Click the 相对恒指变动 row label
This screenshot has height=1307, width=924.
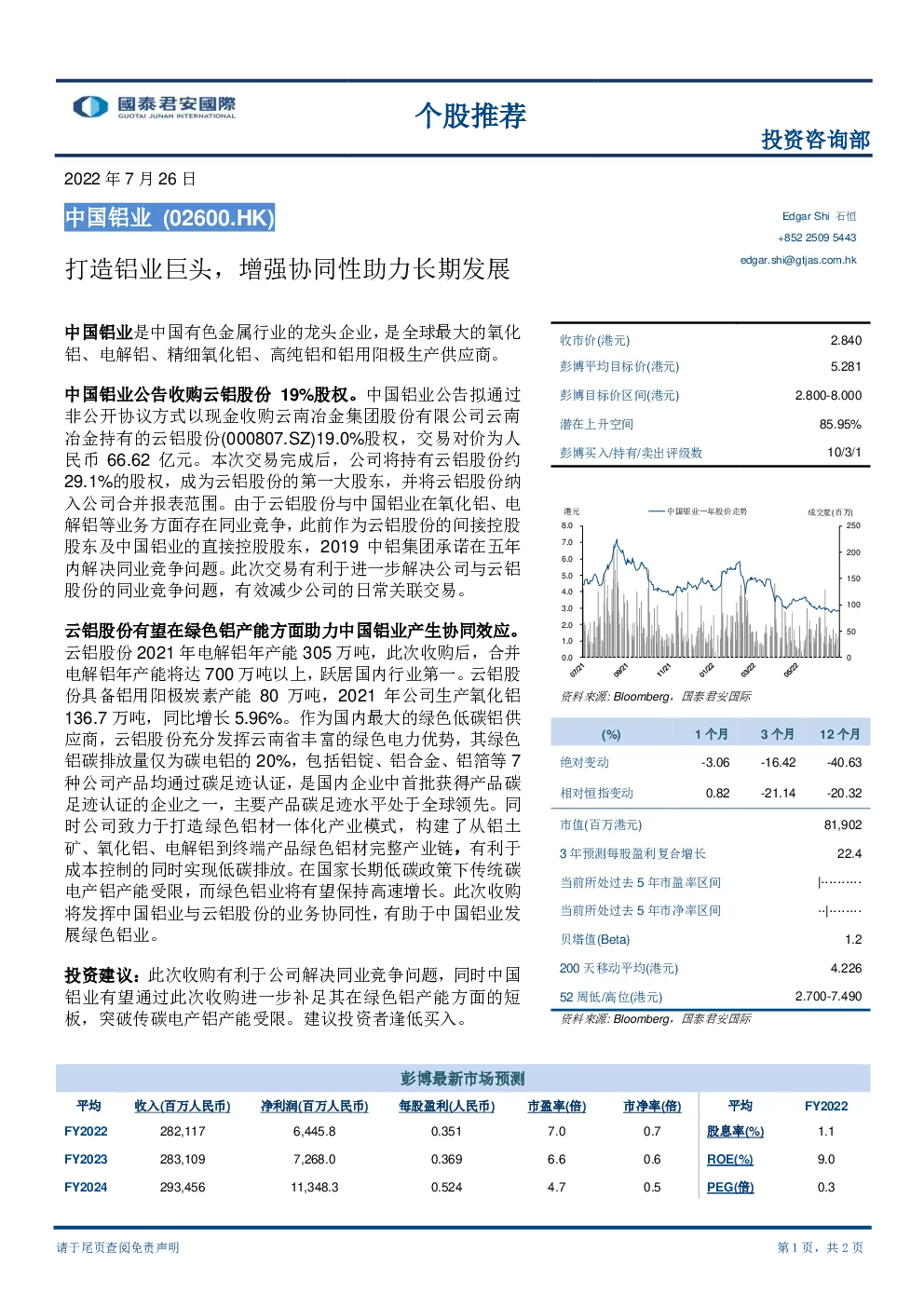click(x=596, y=794)
